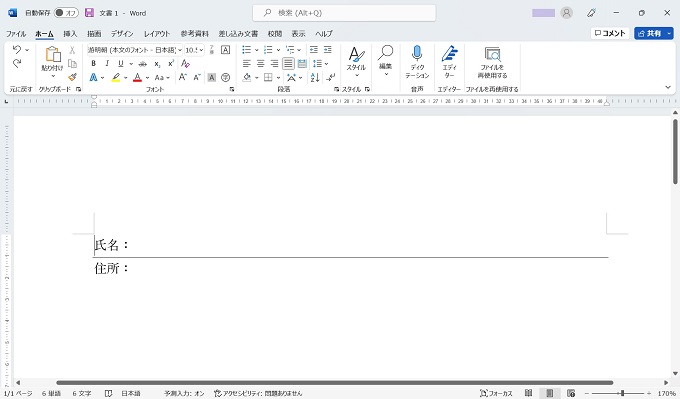This screenshot has height=399, width=680.
Task: Click the character shading icon
Action: coord(212,78)
